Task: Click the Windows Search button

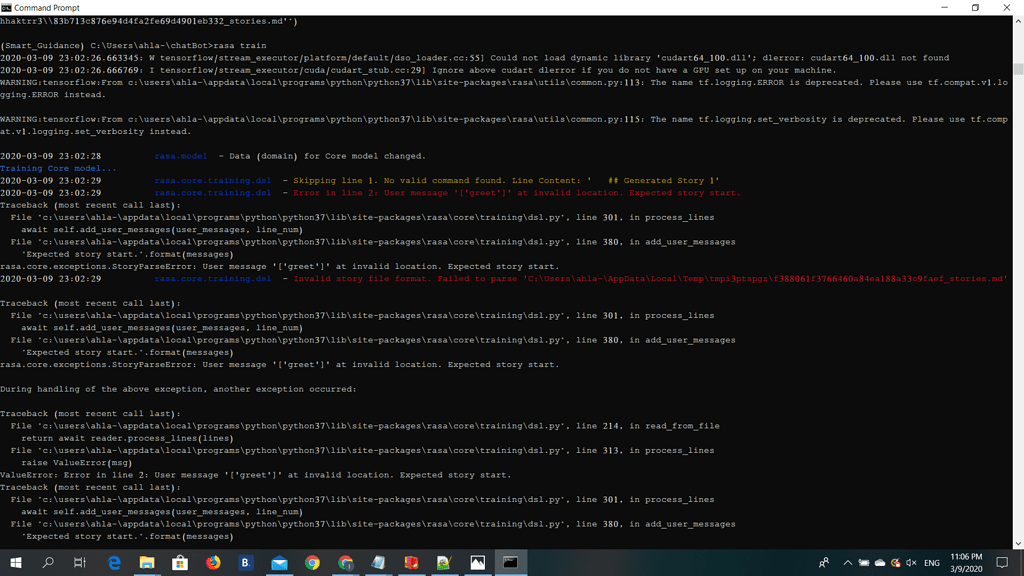Action: click(48, 562)
